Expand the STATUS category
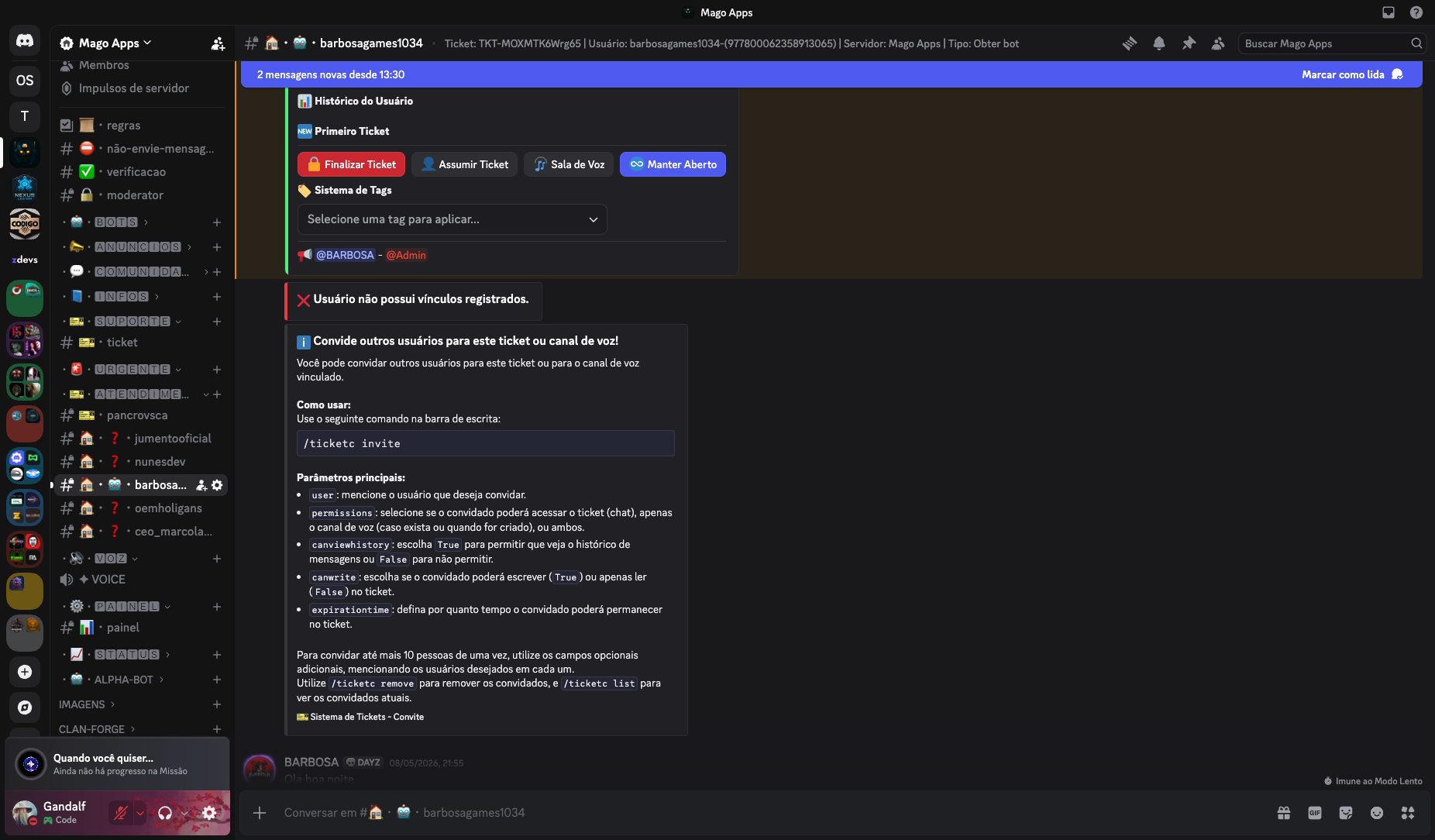 (126, 655)
